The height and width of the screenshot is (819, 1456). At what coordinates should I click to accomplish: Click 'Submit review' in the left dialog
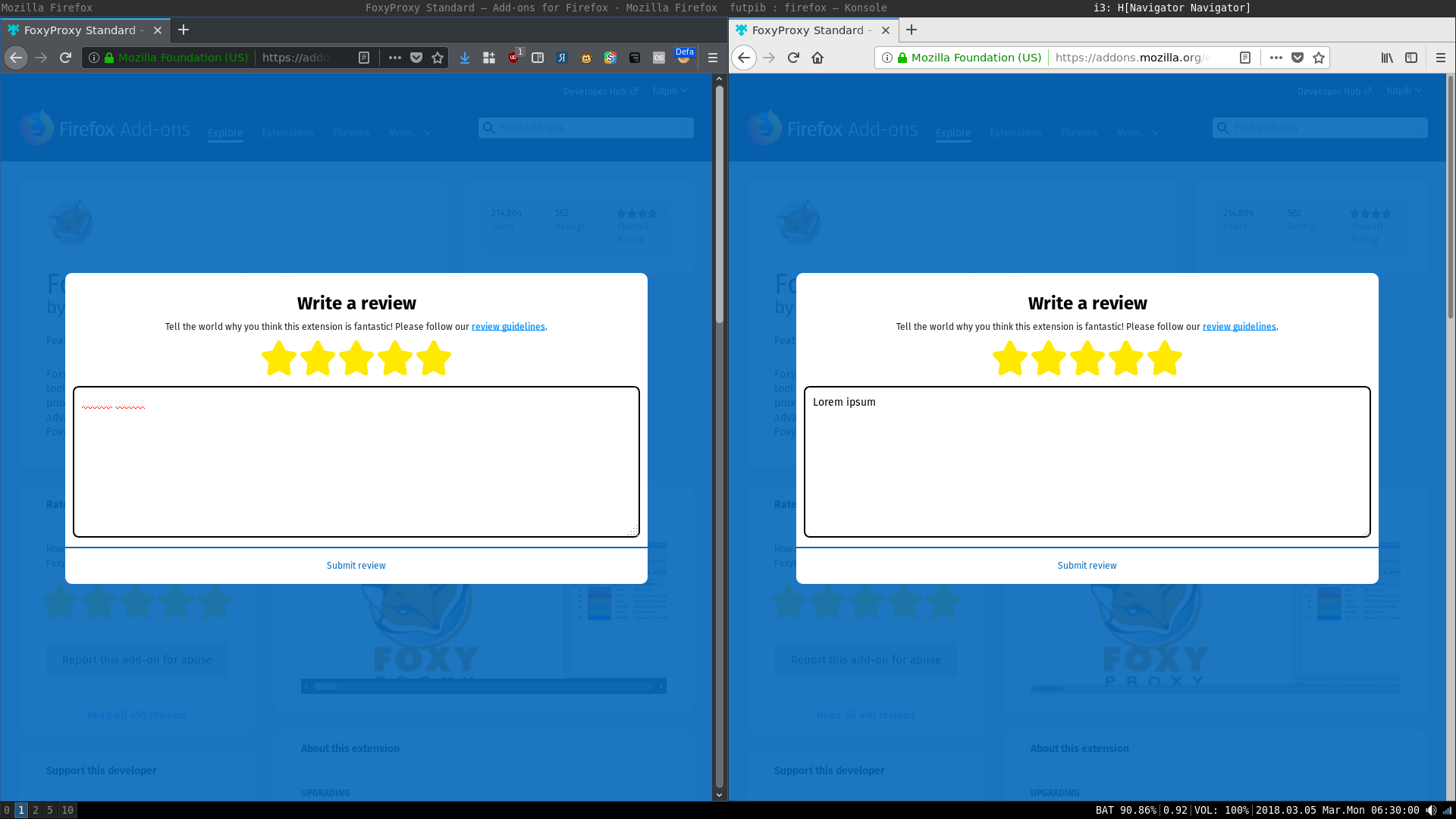pyautogui.click(x=356, y=566)
